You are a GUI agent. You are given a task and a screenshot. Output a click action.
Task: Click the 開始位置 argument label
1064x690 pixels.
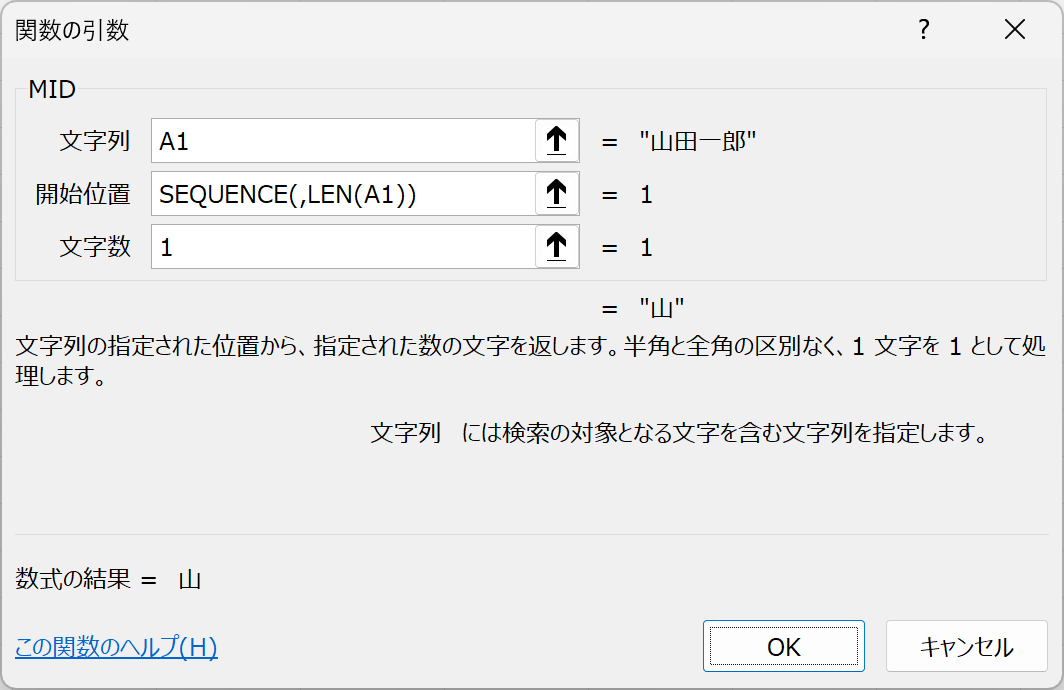pos(83,195)
